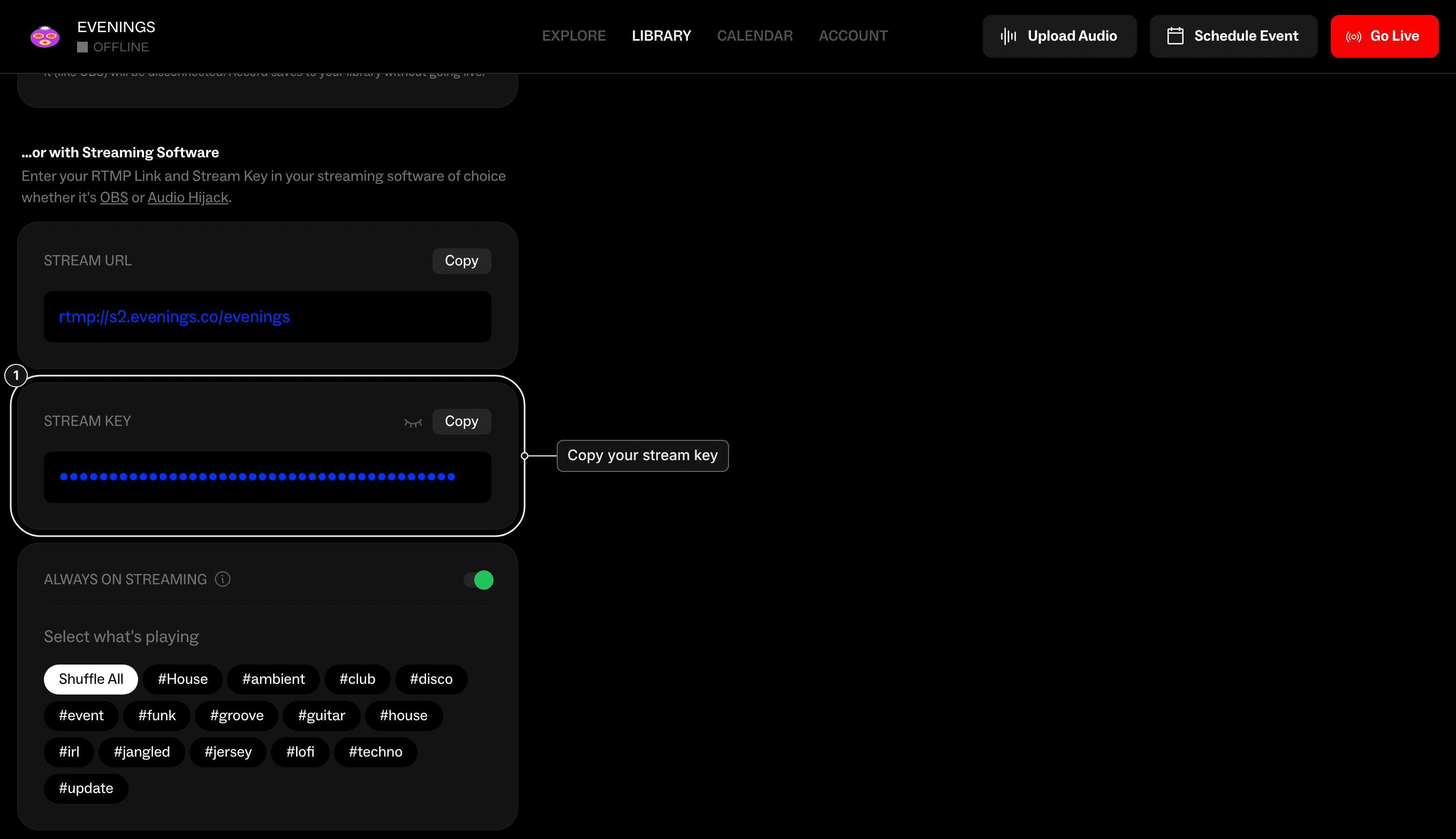The width and height of the screenshot is (1456, 839).
Task: Open the Audio Hijack link
Action: [188, 197]
